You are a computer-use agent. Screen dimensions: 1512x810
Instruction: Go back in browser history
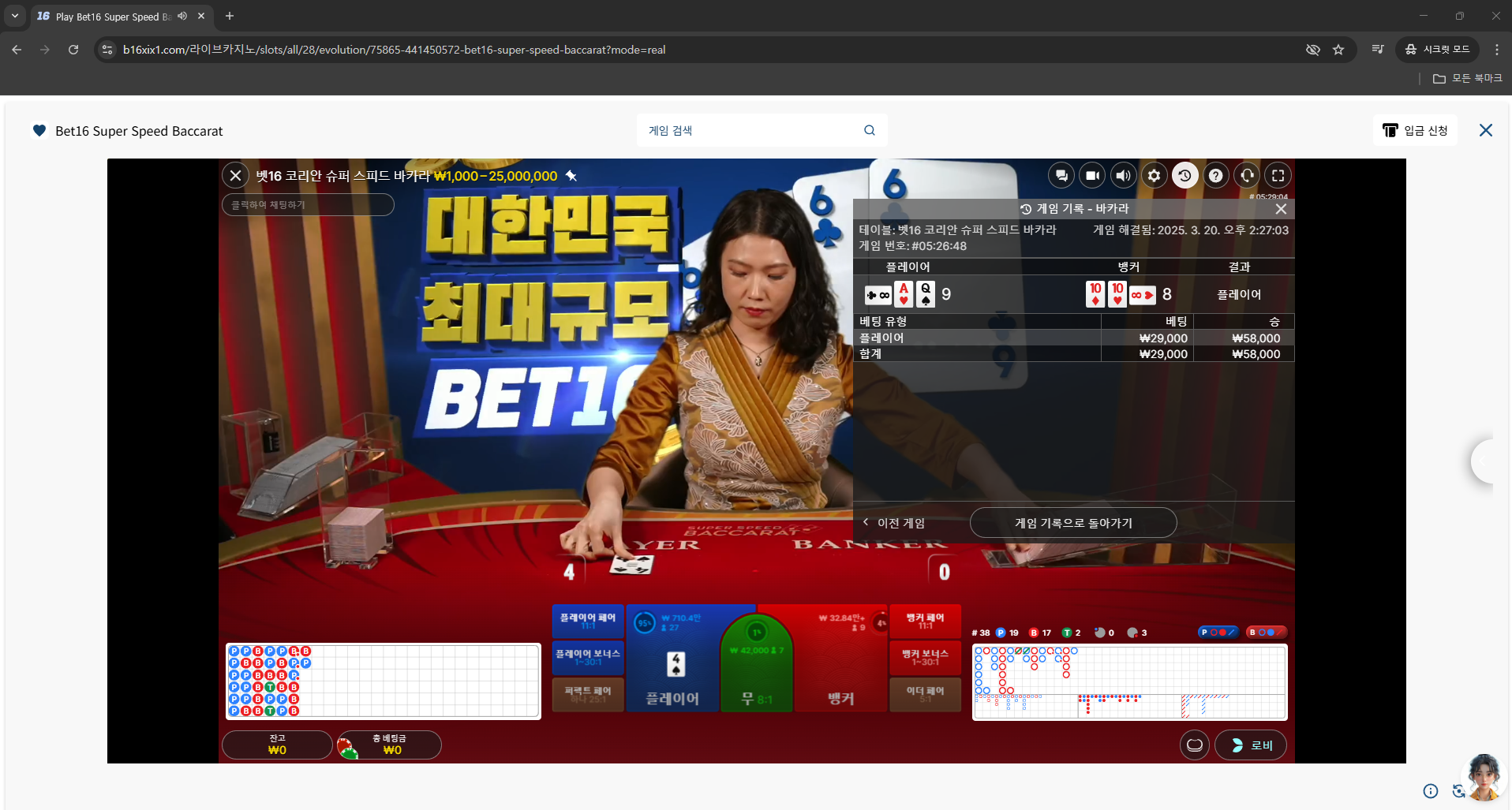[17, 50]
